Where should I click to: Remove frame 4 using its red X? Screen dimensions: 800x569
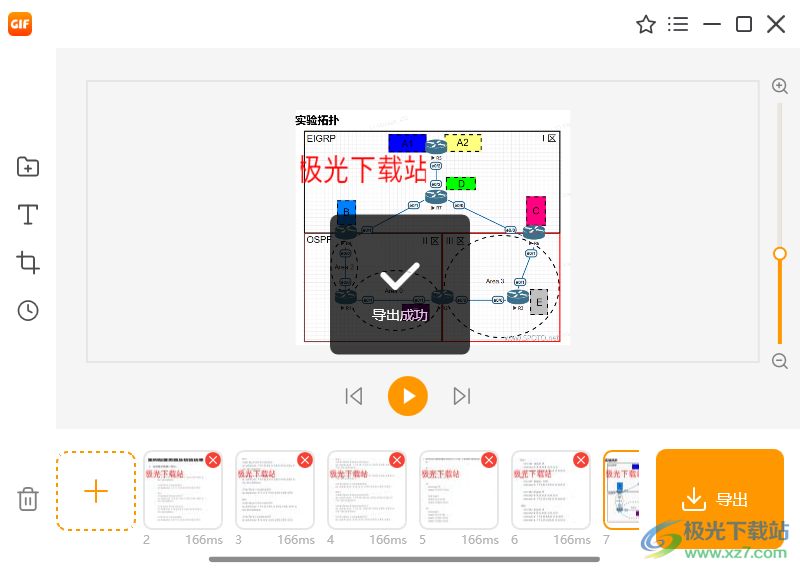coord(397,460)
